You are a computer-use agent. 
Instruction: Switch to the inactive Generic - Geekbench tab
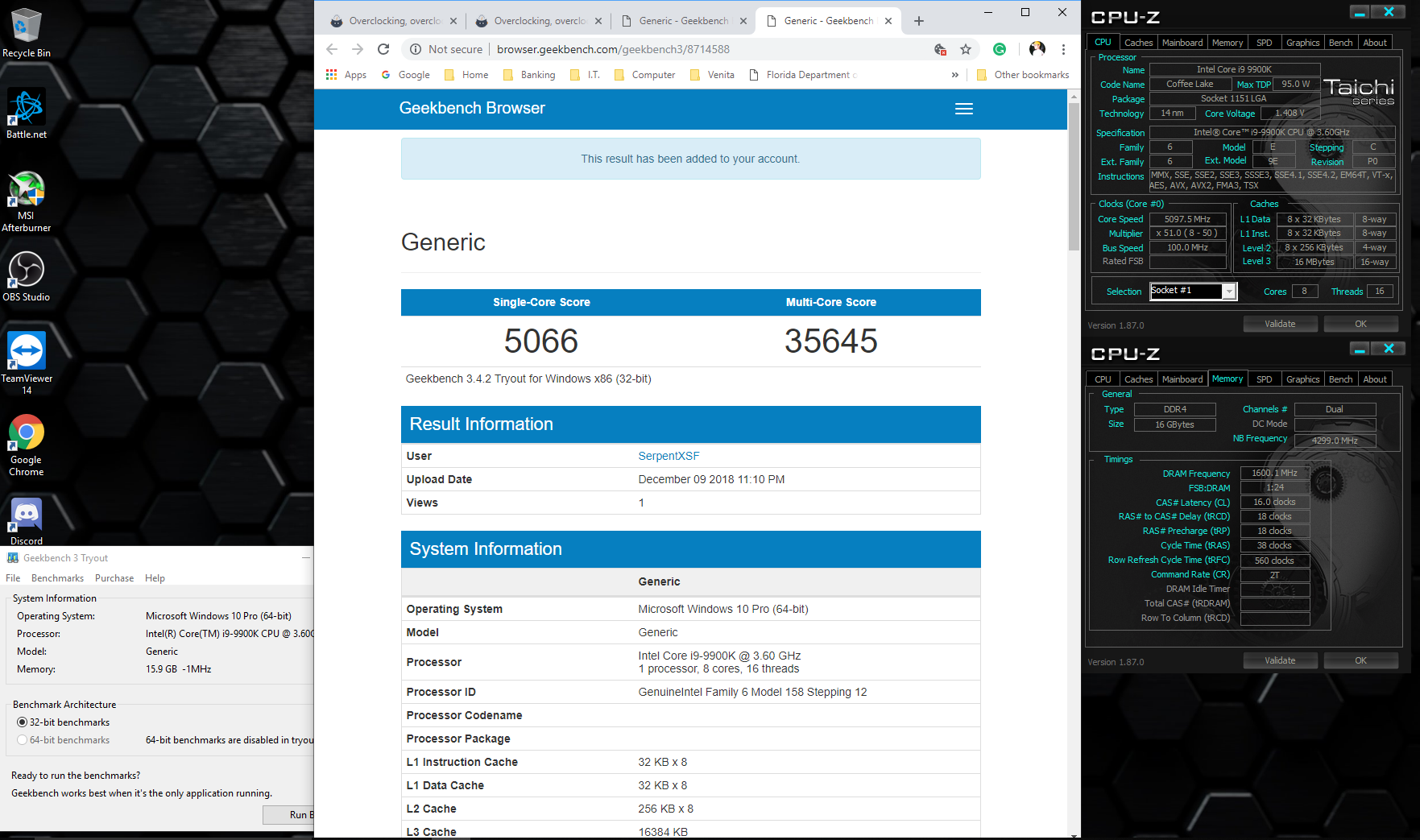click(x=683, y=21)
